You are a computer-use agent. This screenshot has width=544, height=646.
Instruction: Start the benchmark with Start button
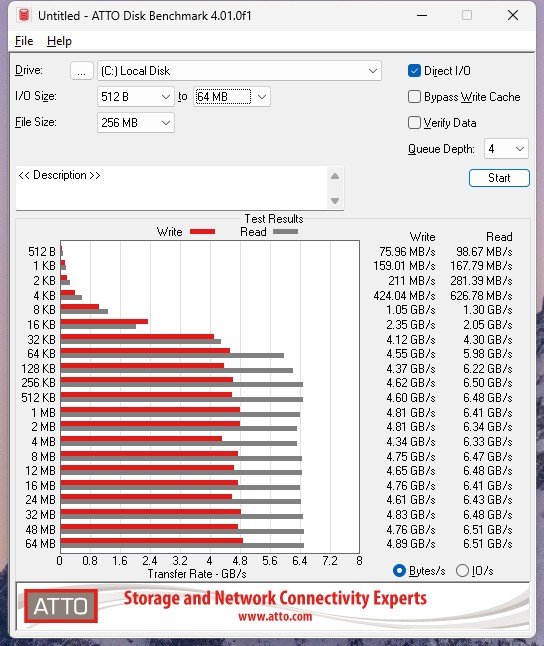pyautogui.click(x=499, y=178)
